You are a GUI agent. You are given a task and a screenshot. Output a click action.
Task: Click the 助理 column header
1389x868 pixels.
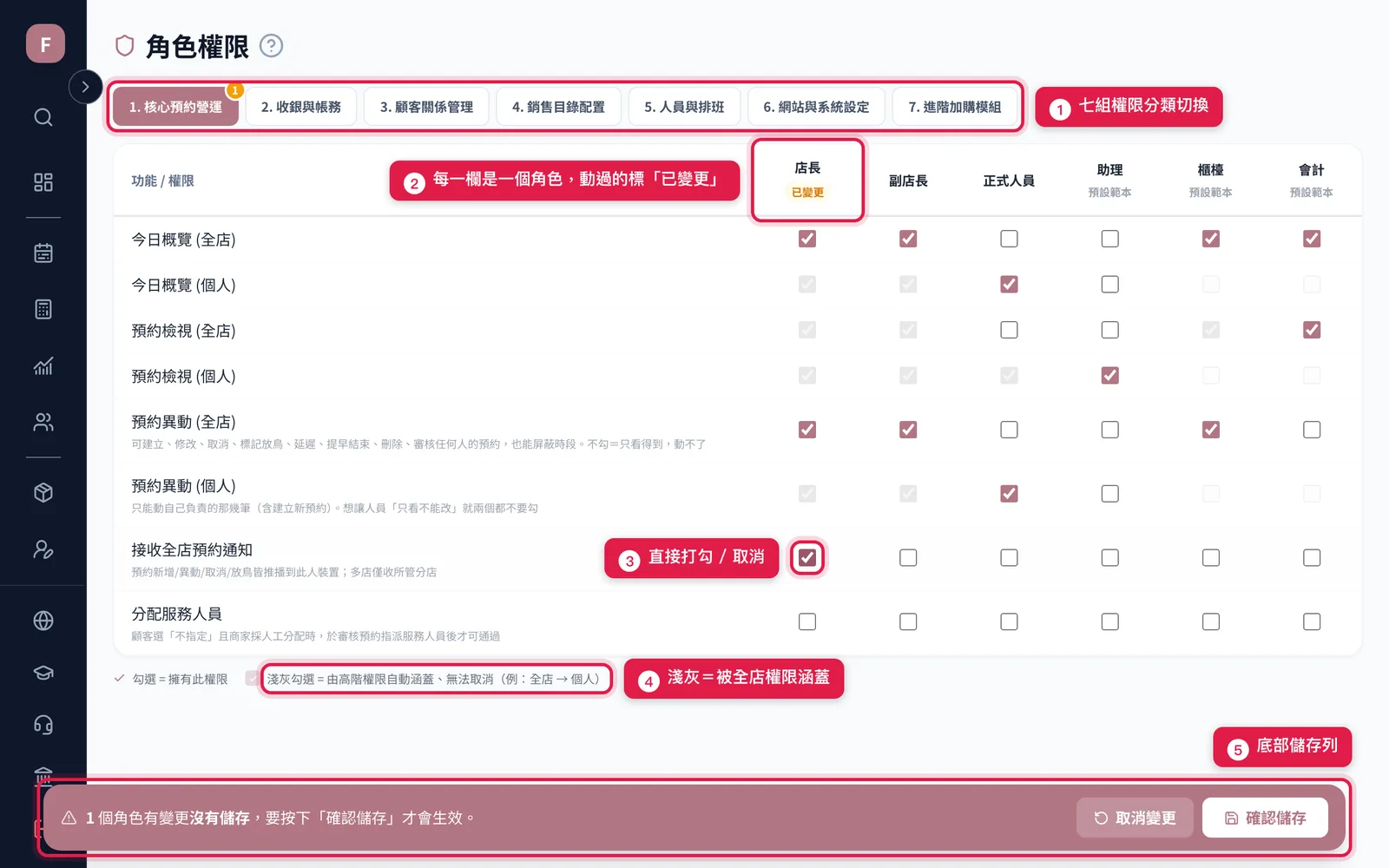click(1110, 180)
